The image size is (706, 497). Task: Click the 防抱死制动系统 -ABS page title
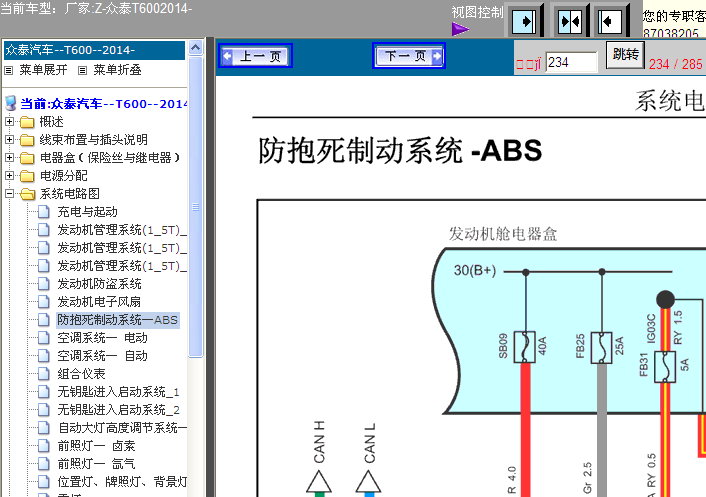[400, 150]
